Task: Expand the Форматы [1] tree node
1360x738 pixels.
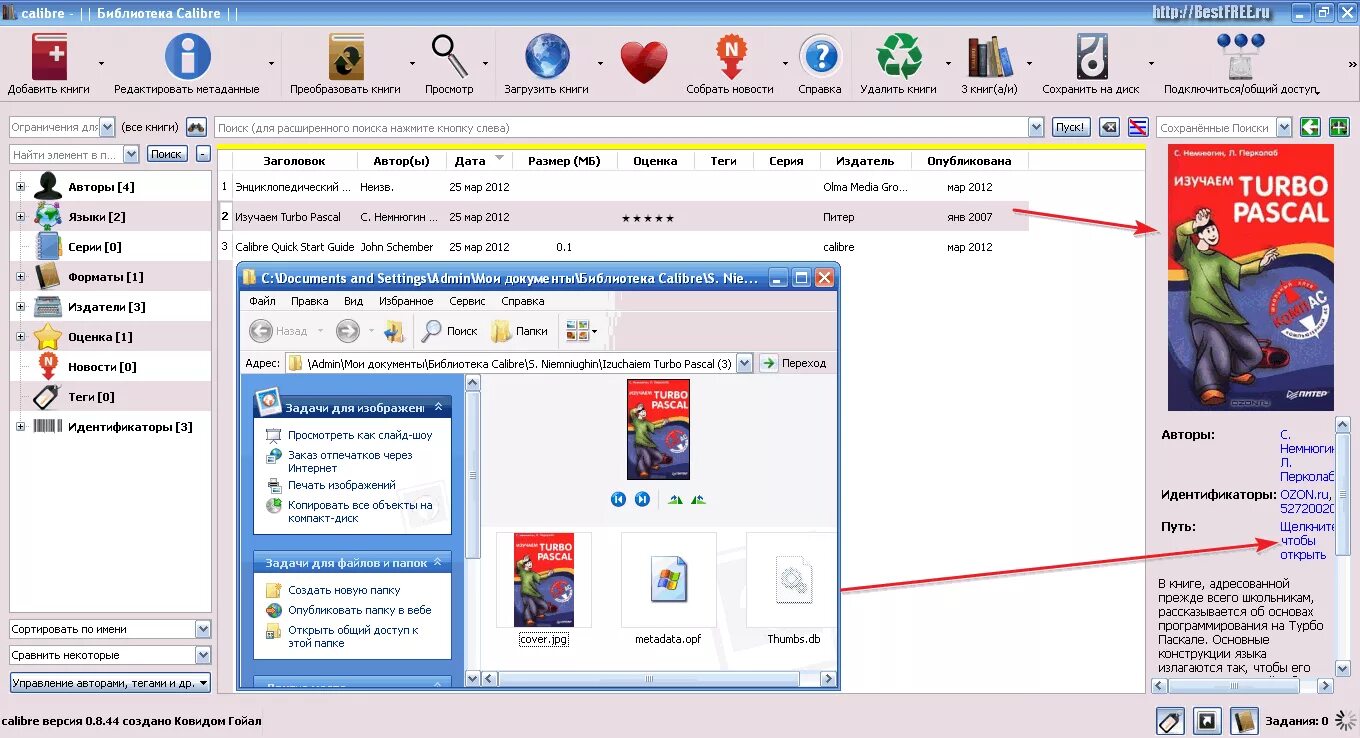Action: point(20,277)
